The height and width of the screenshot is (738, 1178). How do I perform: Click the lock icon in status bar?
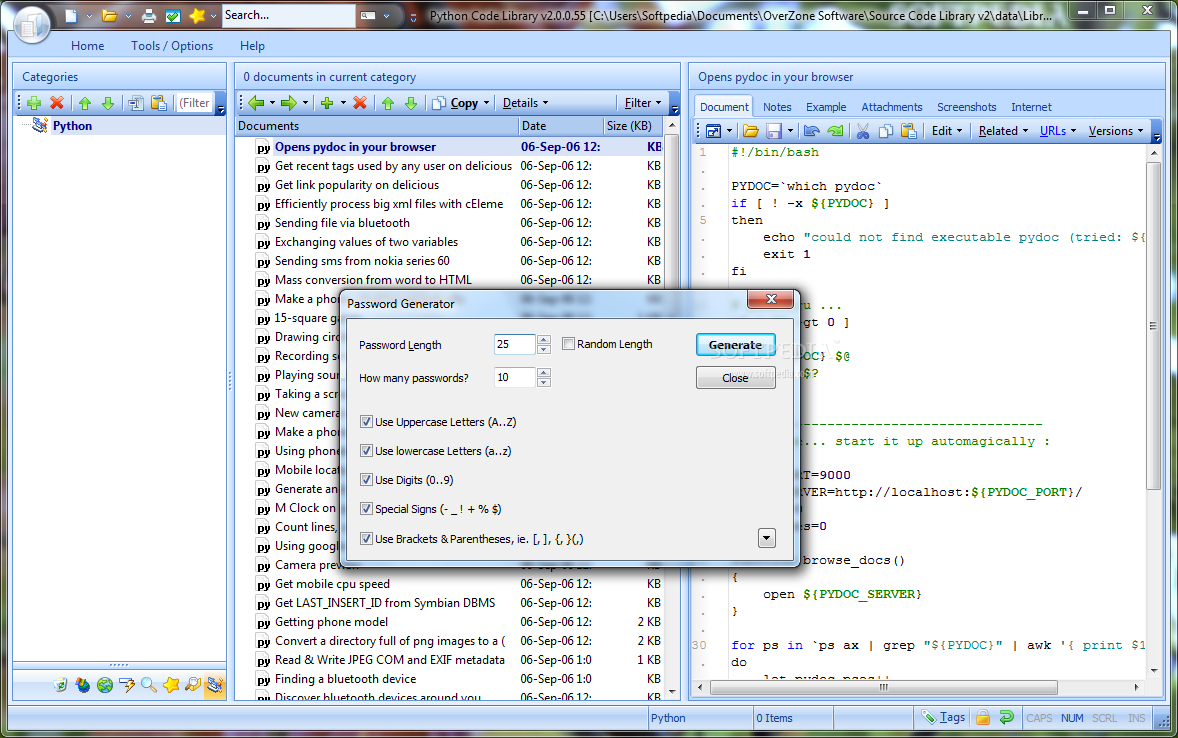coord(983,718)
